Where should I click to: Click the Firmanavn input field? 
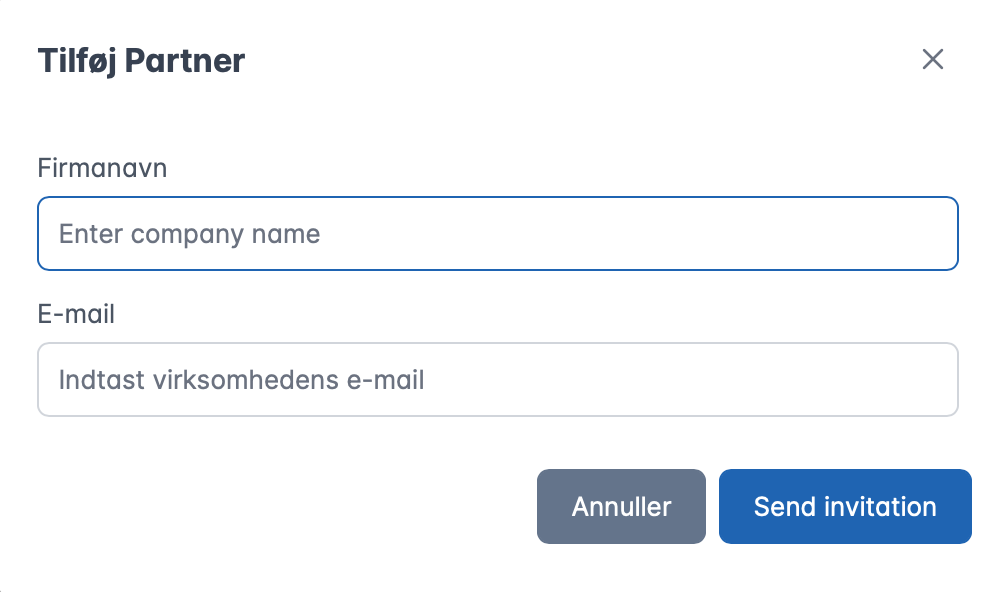click(x=497, y=234)
